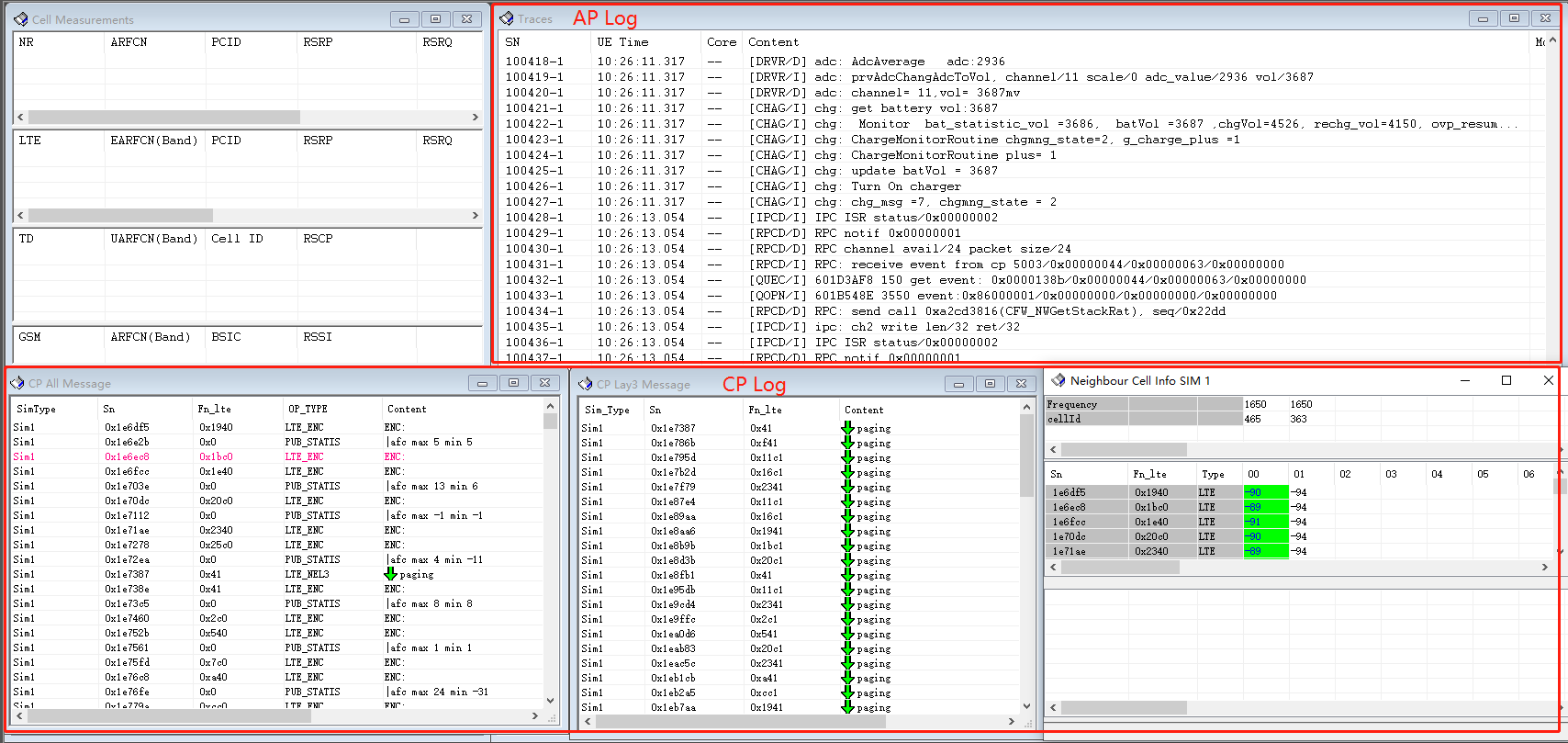Close the CP Lay3 Message window

point(1021,384)
